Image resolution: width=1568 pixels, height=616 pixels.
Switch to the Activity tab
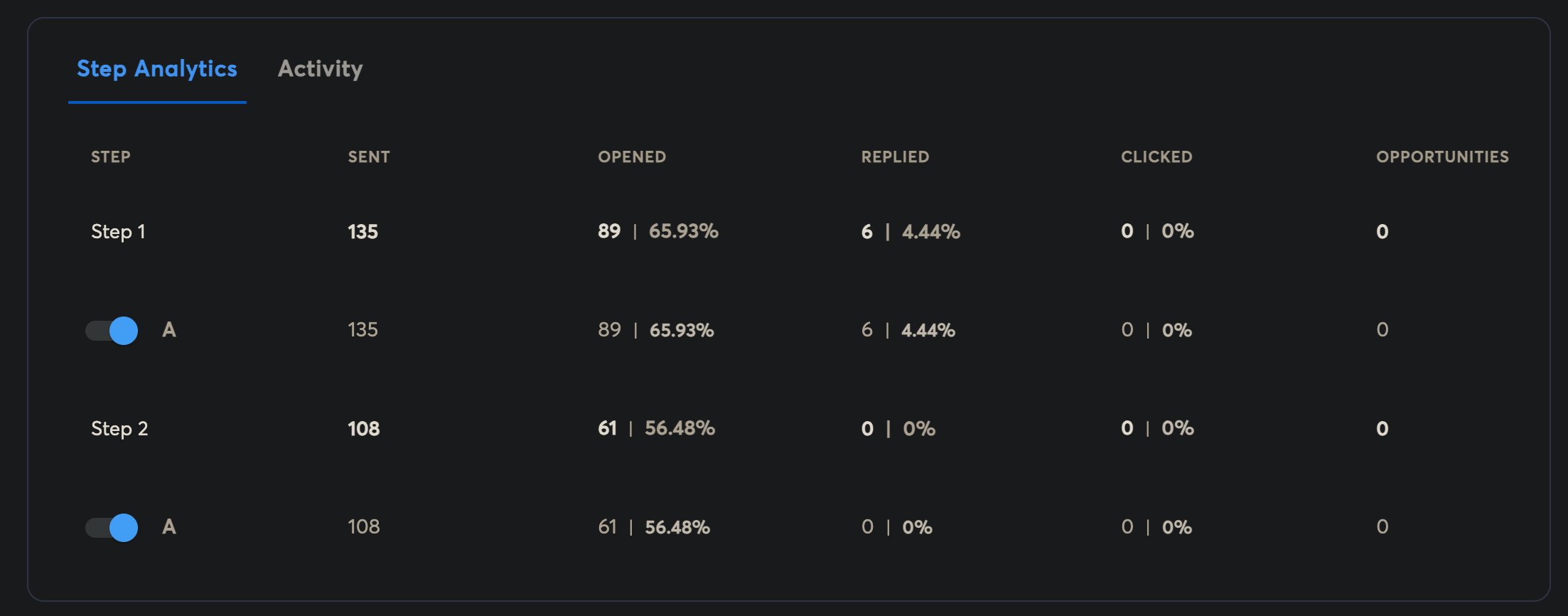click(320, 69)
